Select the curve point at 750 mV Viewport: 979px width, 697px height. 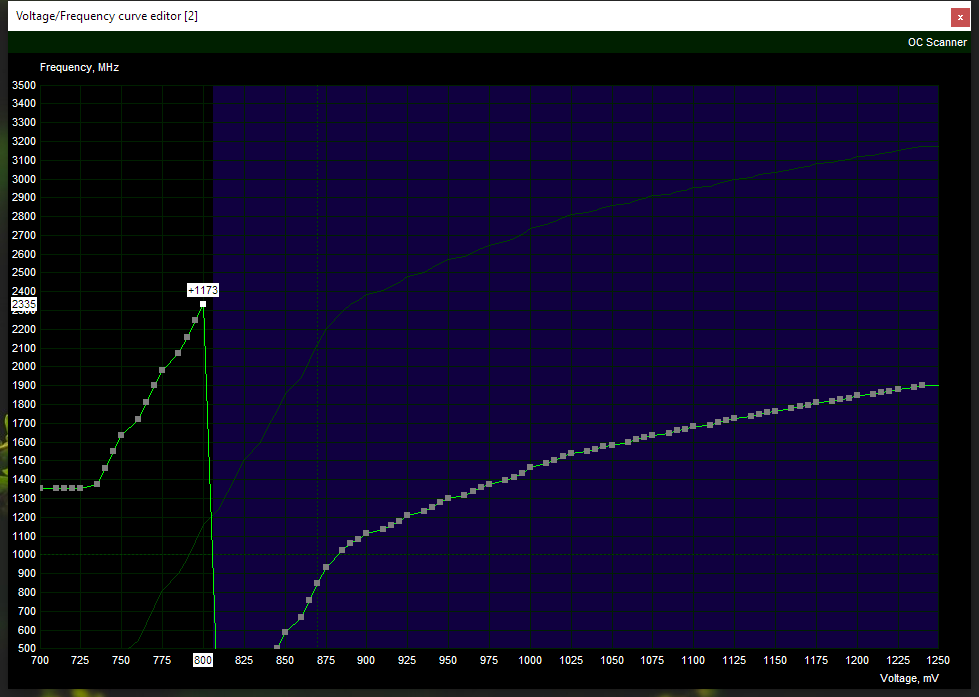click(x=121, y=435)
